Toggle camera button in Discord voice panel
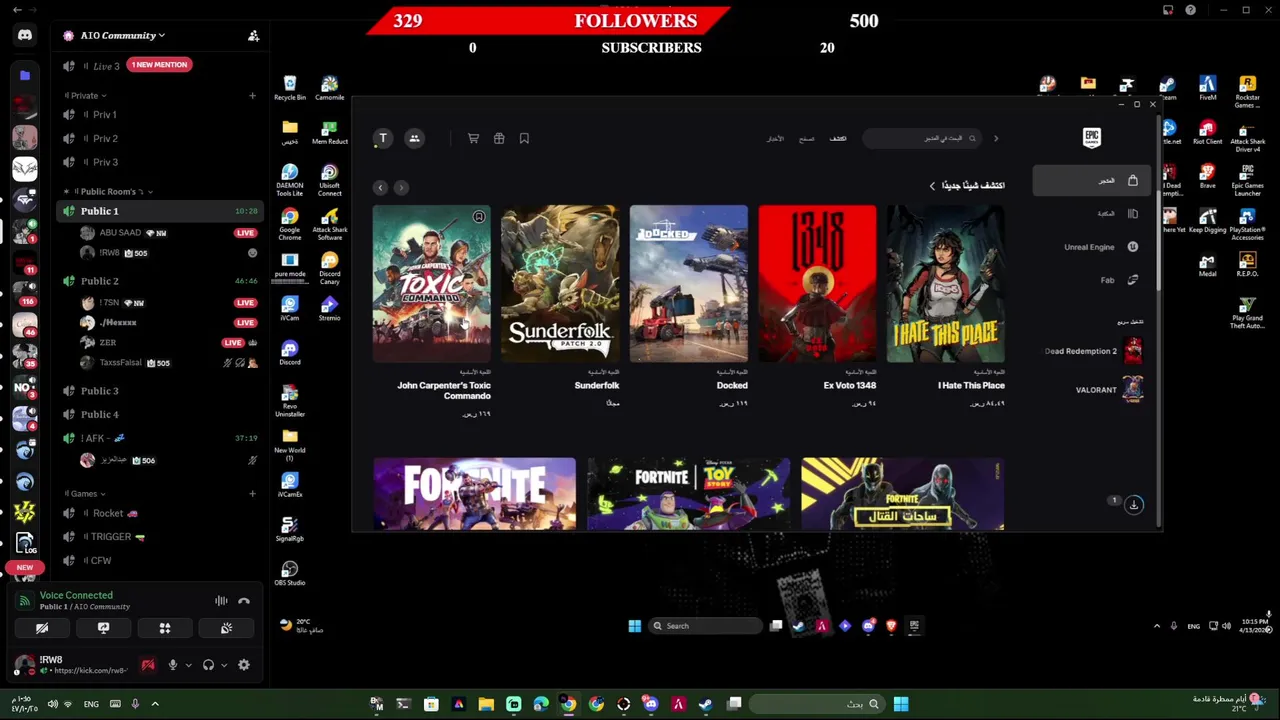Image resolution: width=1280 pixels, height=720 pixels. click(x=42, y=628)
